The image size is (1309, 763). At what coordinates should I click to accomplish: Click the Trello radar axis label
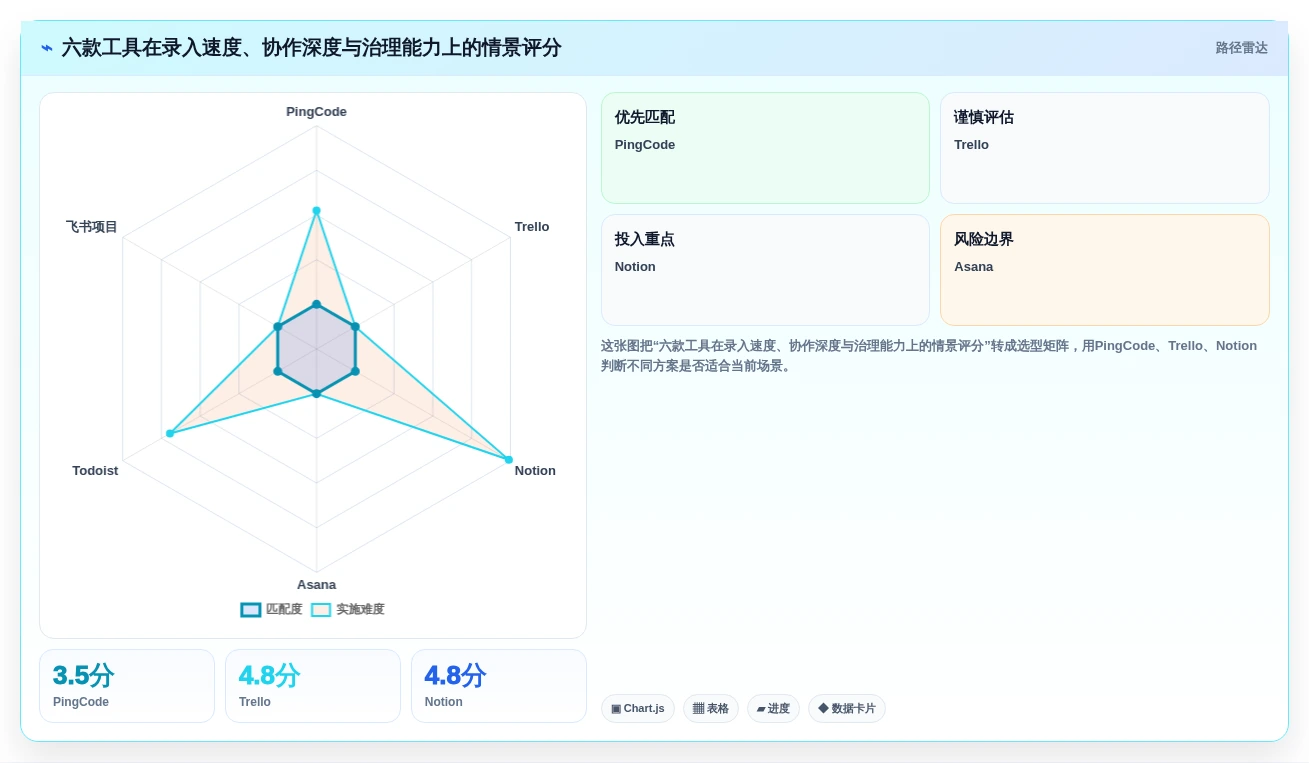(x=532, y=227)
